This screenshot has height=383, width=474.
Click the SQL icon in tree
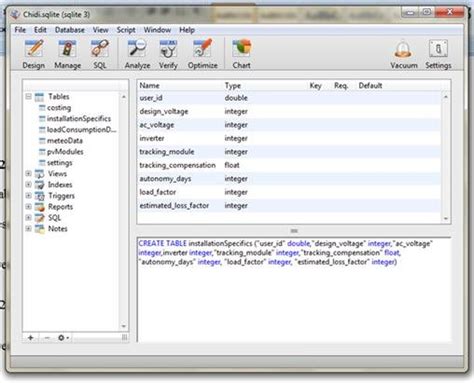coord(39,218)
